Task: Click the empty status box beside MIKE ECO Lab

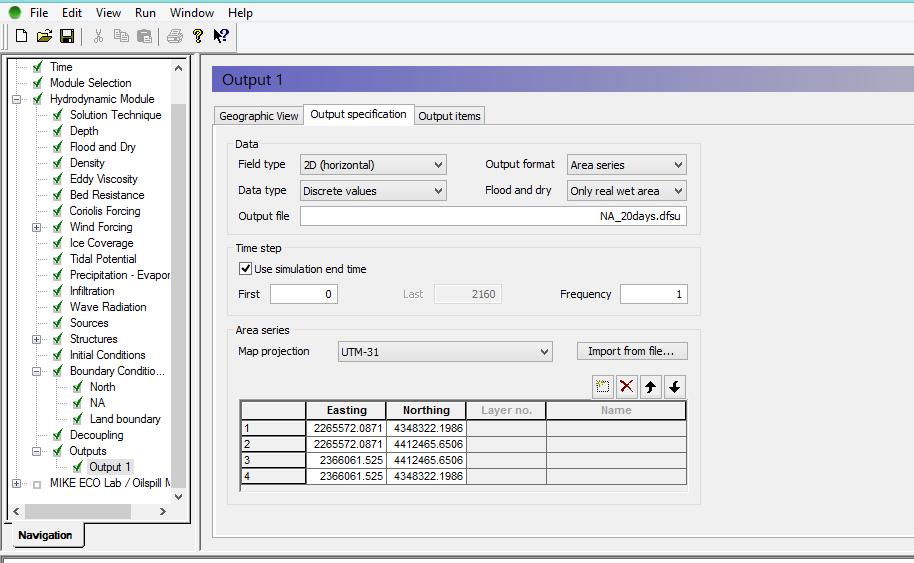Action: 37,484
